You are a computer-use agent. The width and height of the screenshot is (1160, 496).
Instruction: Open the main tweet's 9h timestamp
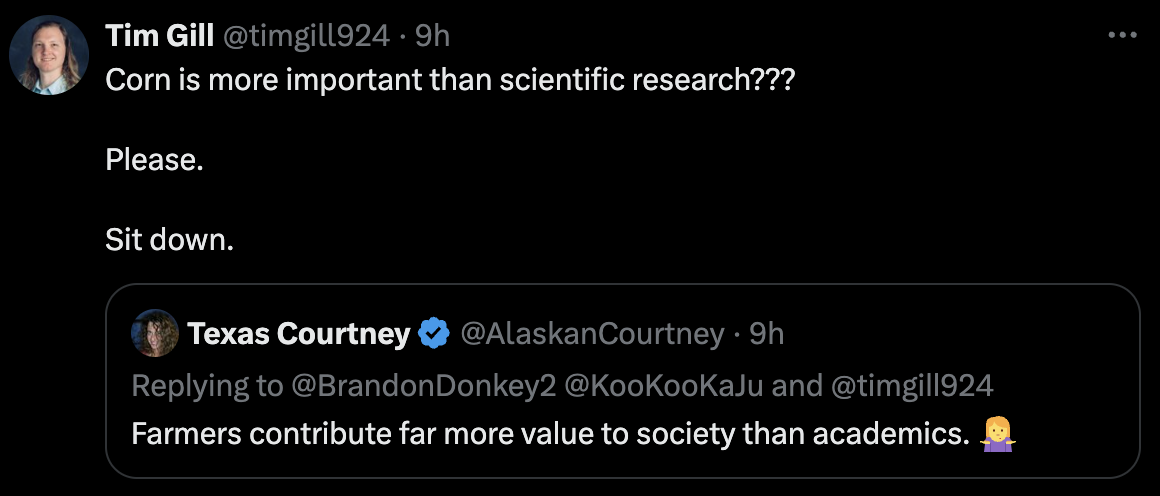point(432,36)
